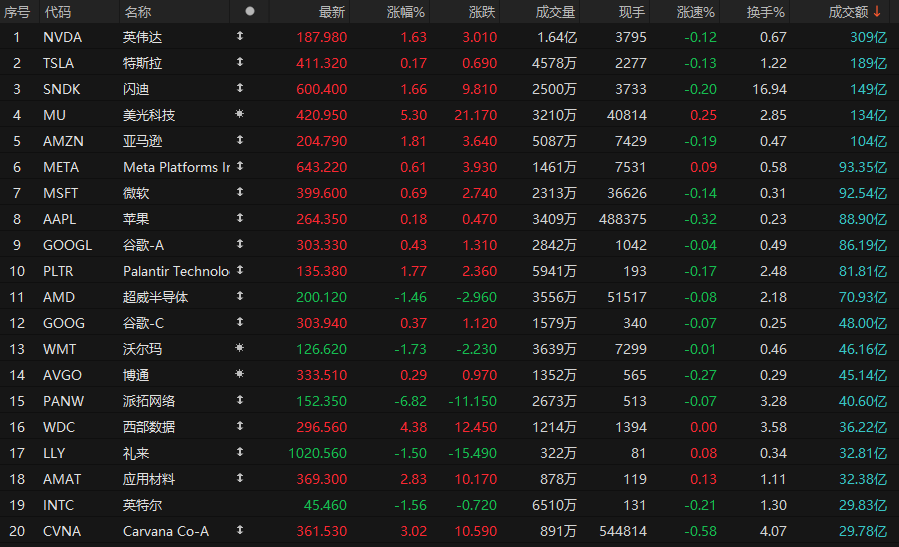Click the marker icon in the PLTR row
This screenshot has width=899, height=547.
[x=240, y=269]
